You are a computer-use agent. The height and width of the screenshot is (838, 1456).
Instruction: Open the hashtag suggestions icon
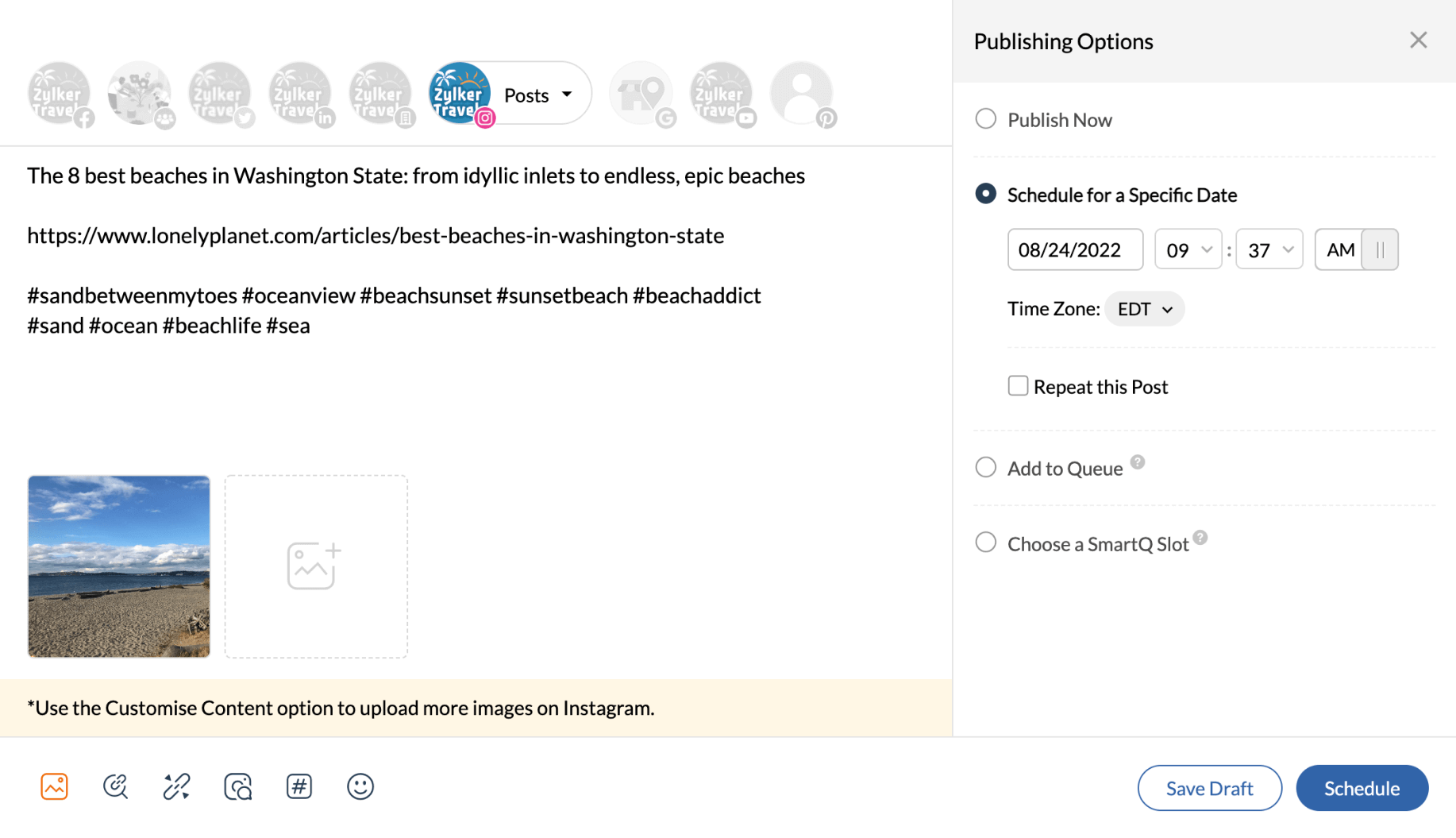pos(299,786)
